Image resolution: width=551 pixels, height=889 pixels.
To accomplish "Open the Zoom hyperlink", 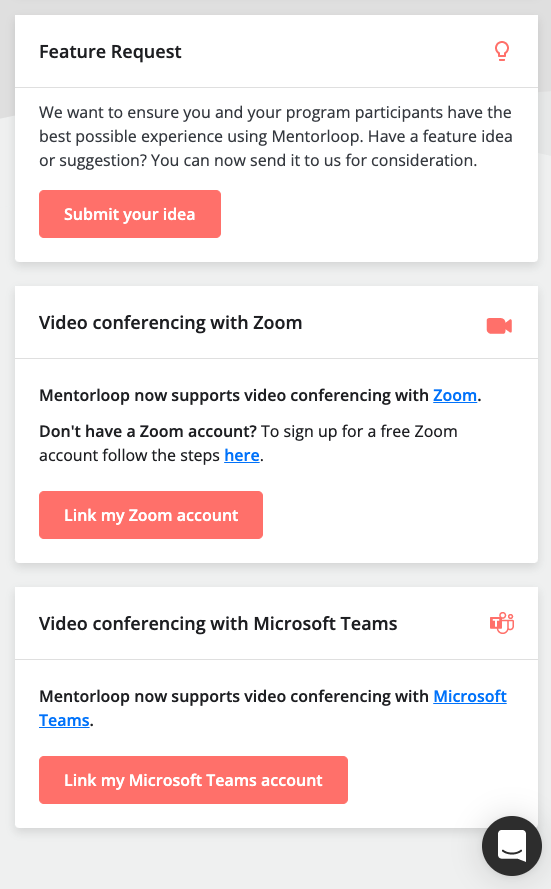I will [455, 395].
